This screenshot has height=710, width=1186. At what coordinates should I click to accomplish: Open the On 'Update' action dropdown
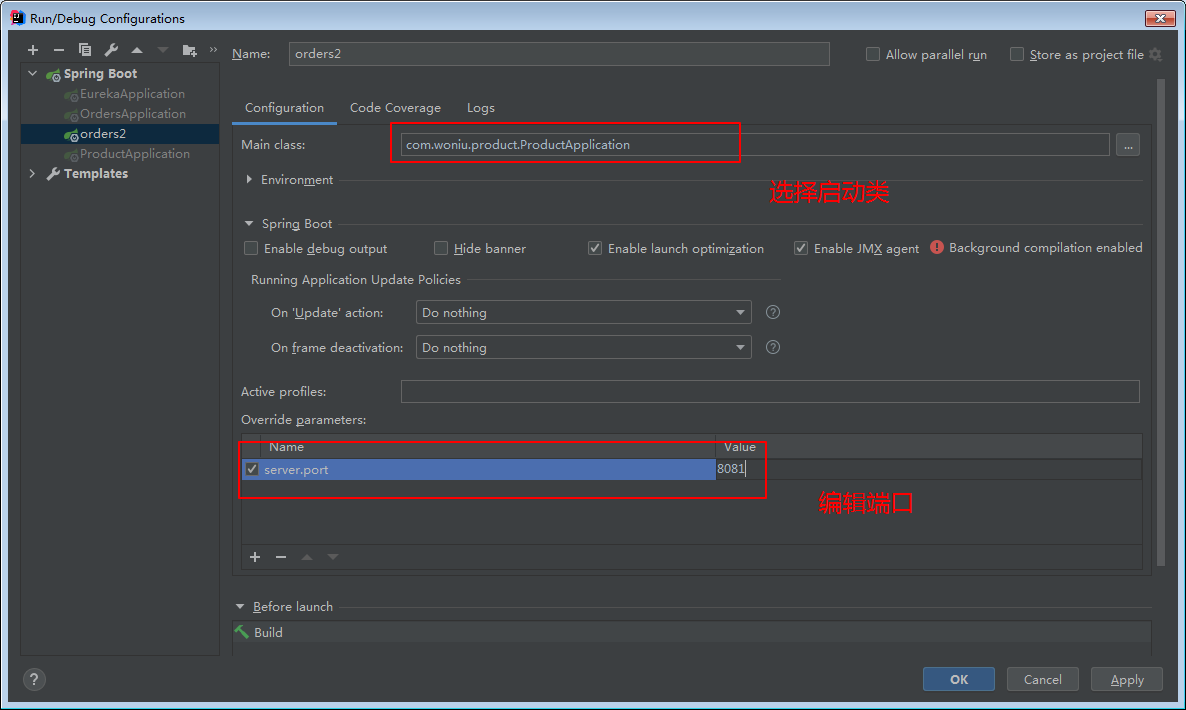[x=583, y=313]
